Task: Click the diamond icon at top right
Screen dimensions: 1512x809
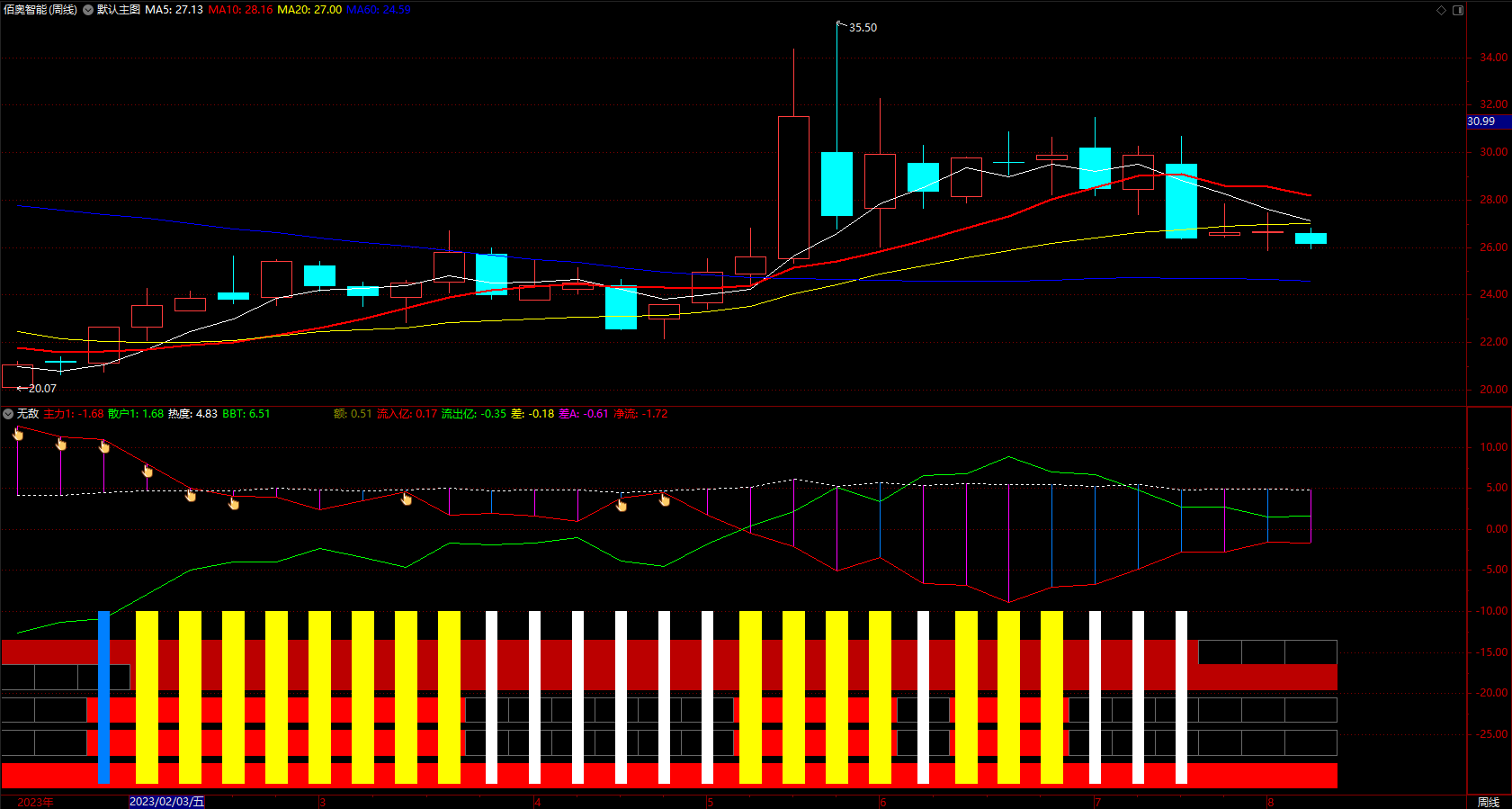Action: (x=1441, y=10)
